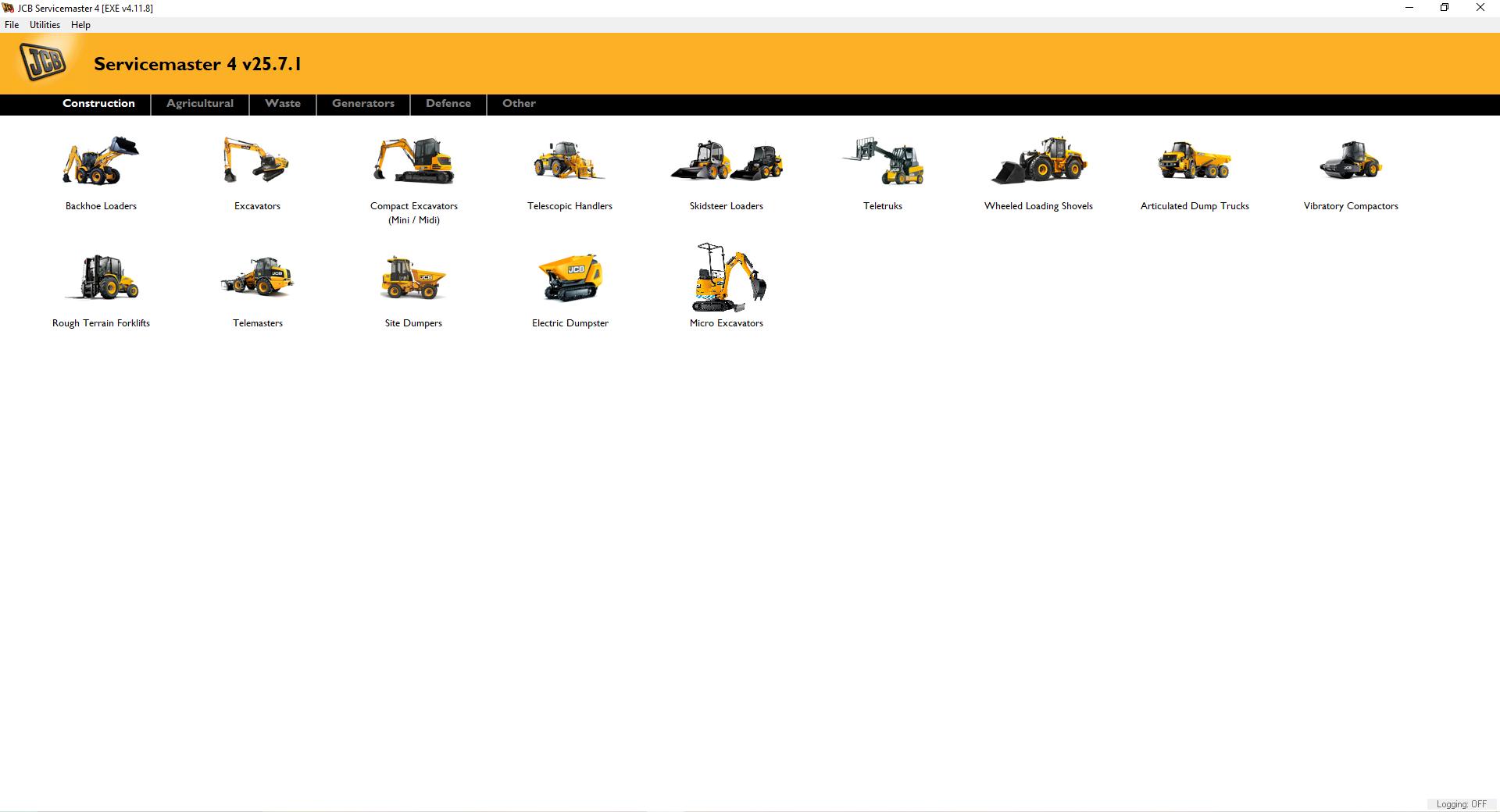Restore down the Servicemaster window
The height and width of the screenshot is (812, 1500).
[x=1445, y=8]
